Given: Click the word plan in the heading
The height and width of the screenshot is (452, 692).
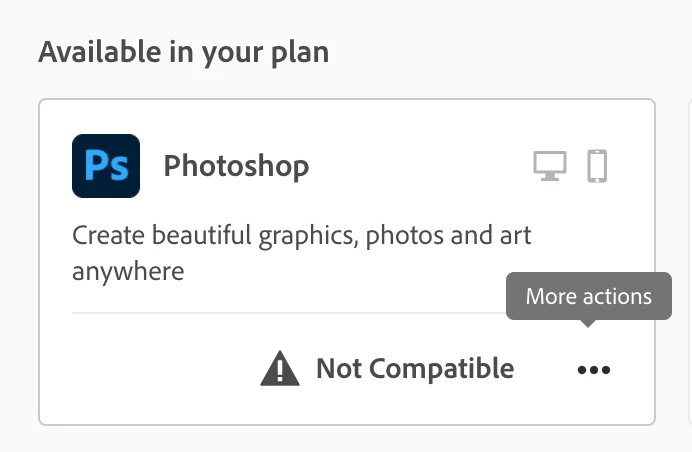Looking at the screenshot, I should coord(300,53).
